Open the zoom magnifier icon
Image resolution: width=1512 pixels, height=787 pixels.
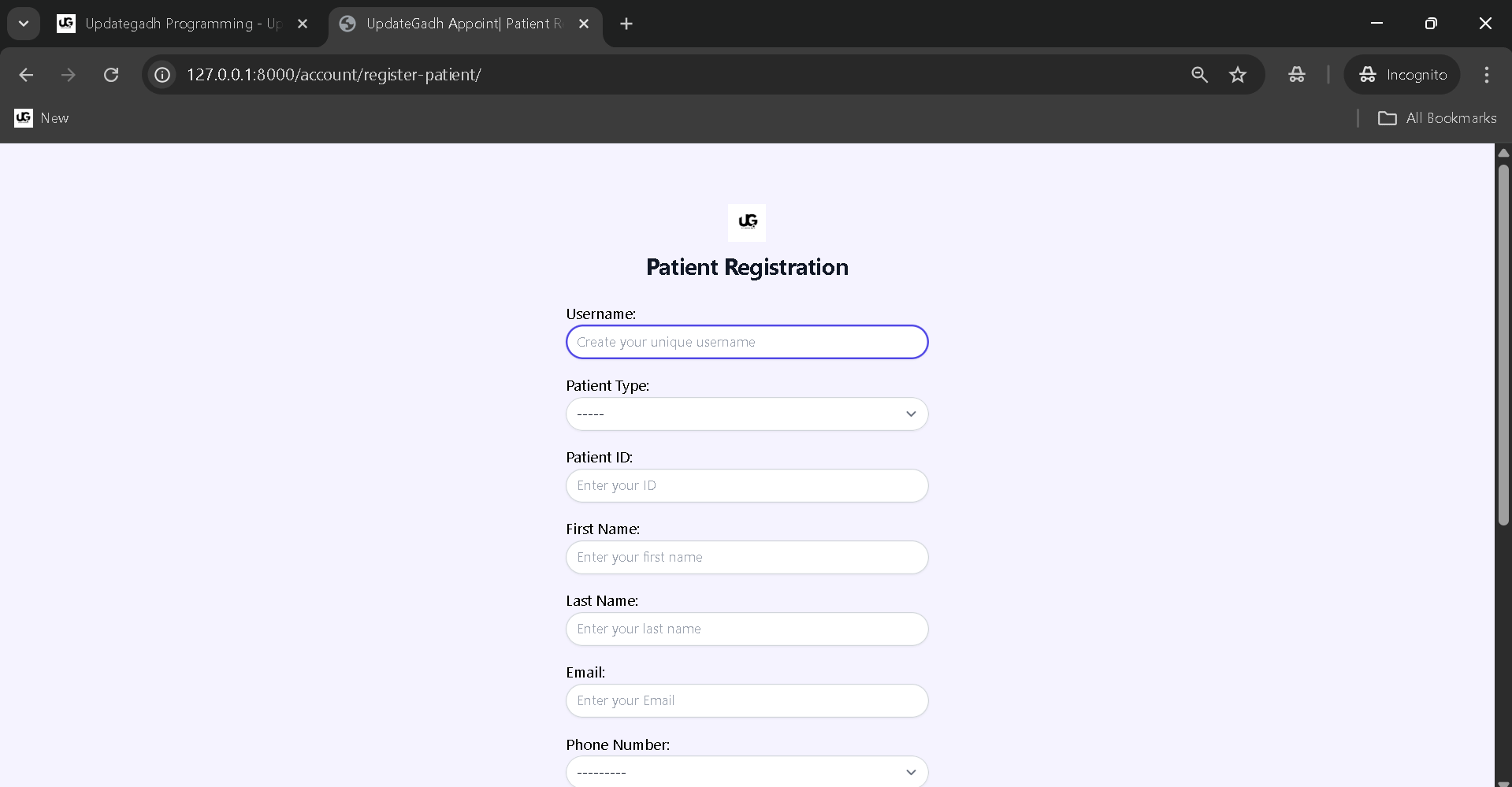[1199, 75]
